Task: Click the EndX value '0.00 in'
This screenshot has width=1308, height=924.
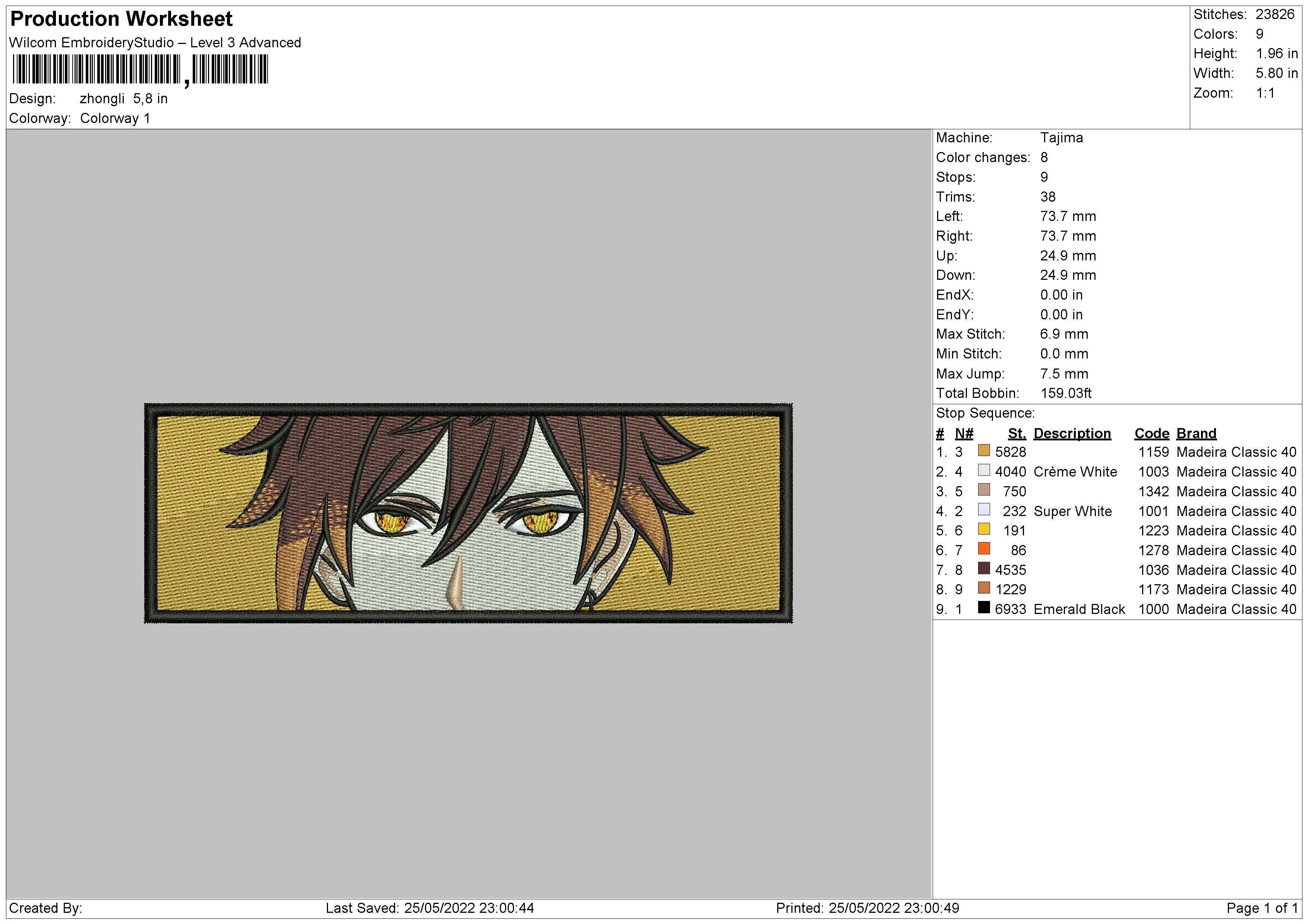Action: 1061,295
